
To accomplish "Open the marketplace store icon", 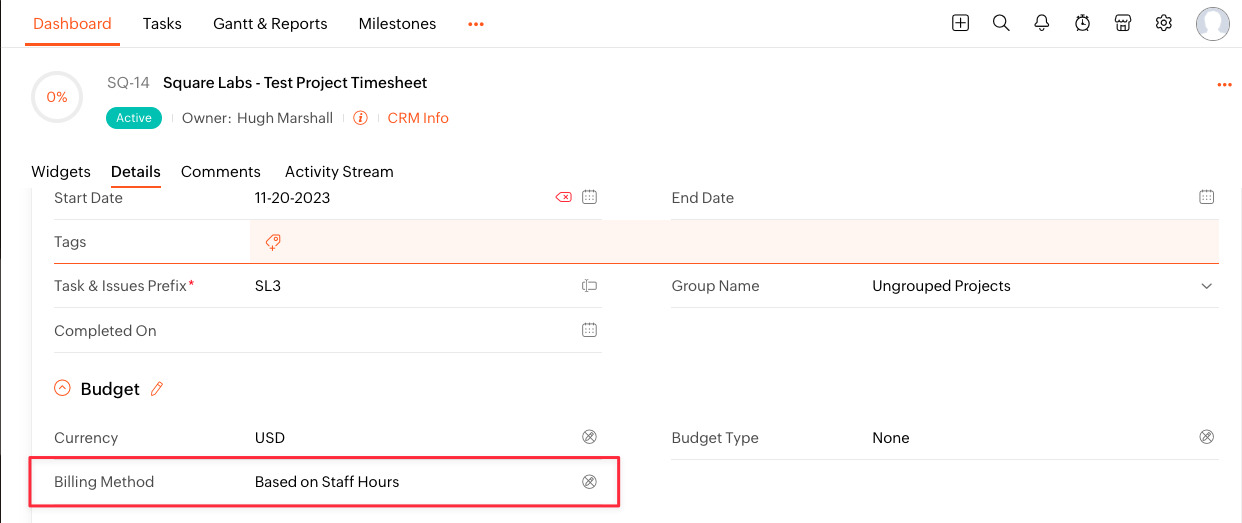I will 1123,23.
